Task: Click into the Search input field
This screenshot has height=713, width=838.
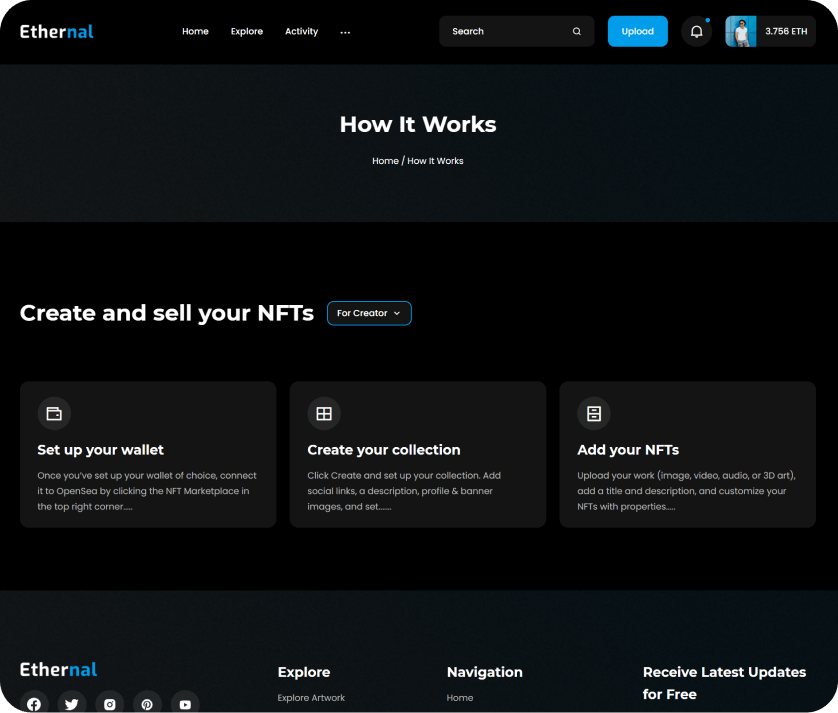Action: tap(505, 32)
